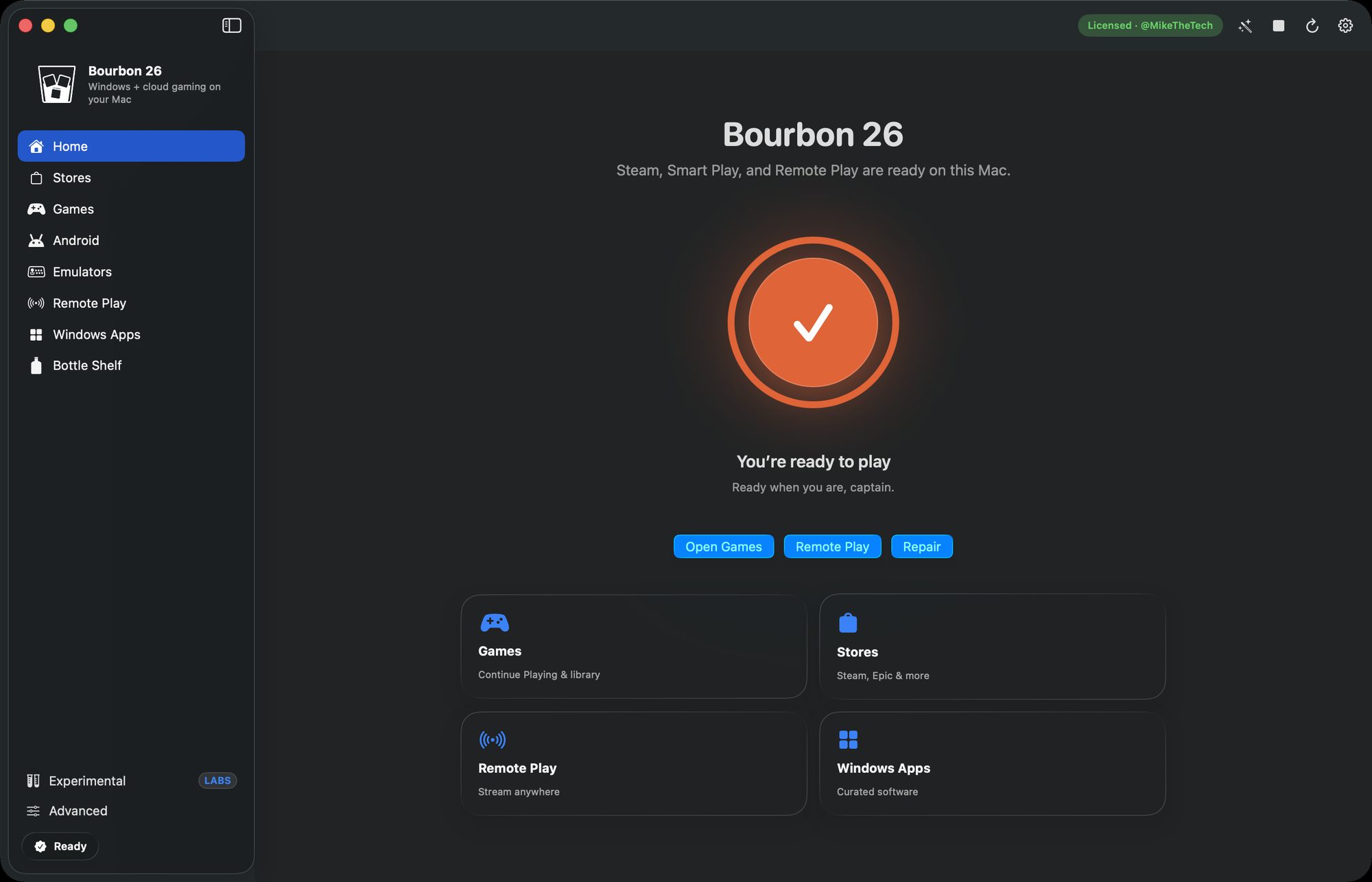The image size is (1372, 882).
Task: Click the Android robot icon in sidebar
Action: (36, 241)
